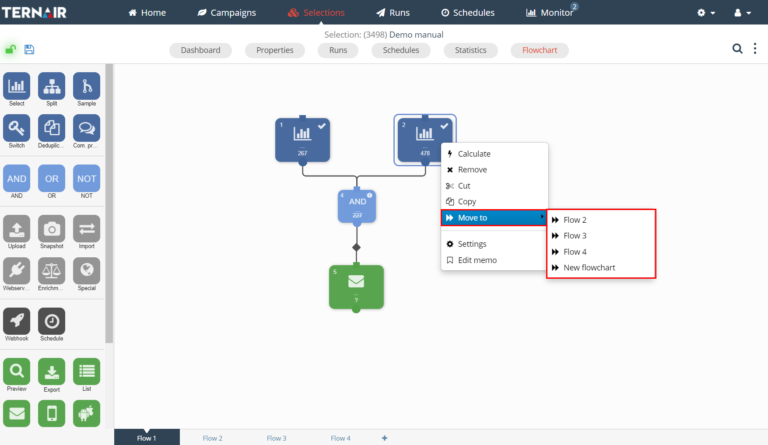
Task: Move block to New flowchart
Action: (x=601, y=267)
